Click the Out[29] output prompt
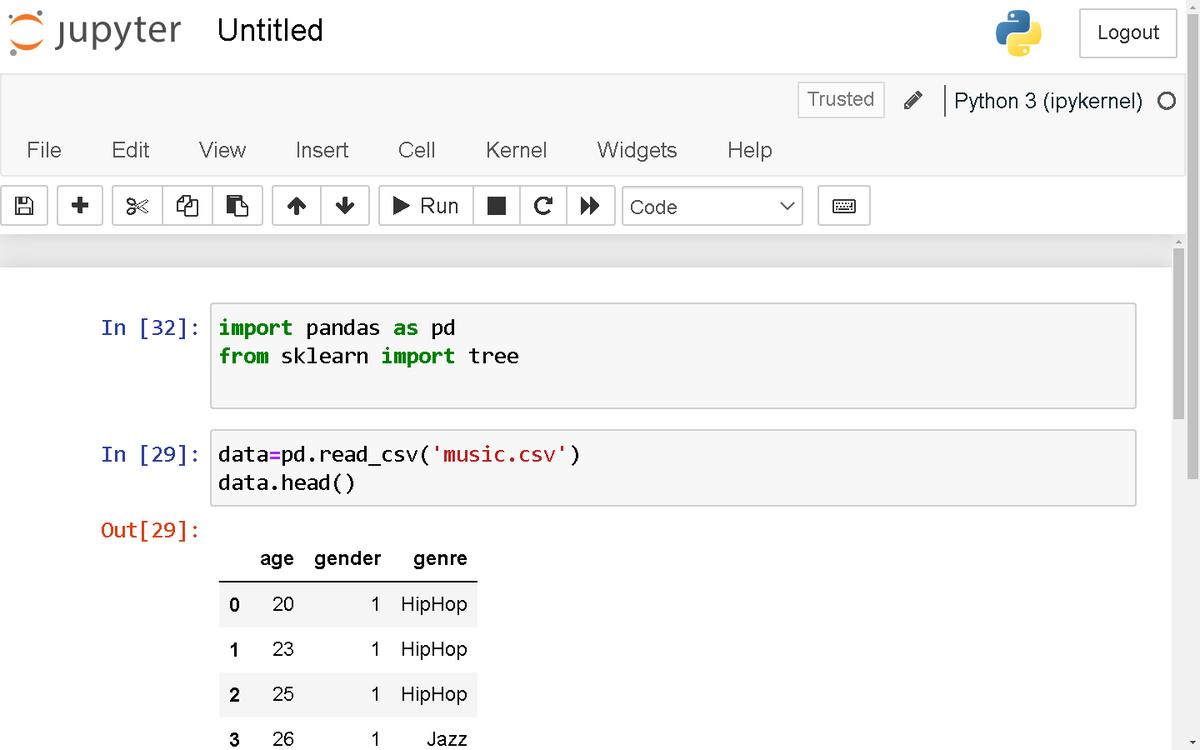Screen dimensions: 1200x750 tap(151, 530)
